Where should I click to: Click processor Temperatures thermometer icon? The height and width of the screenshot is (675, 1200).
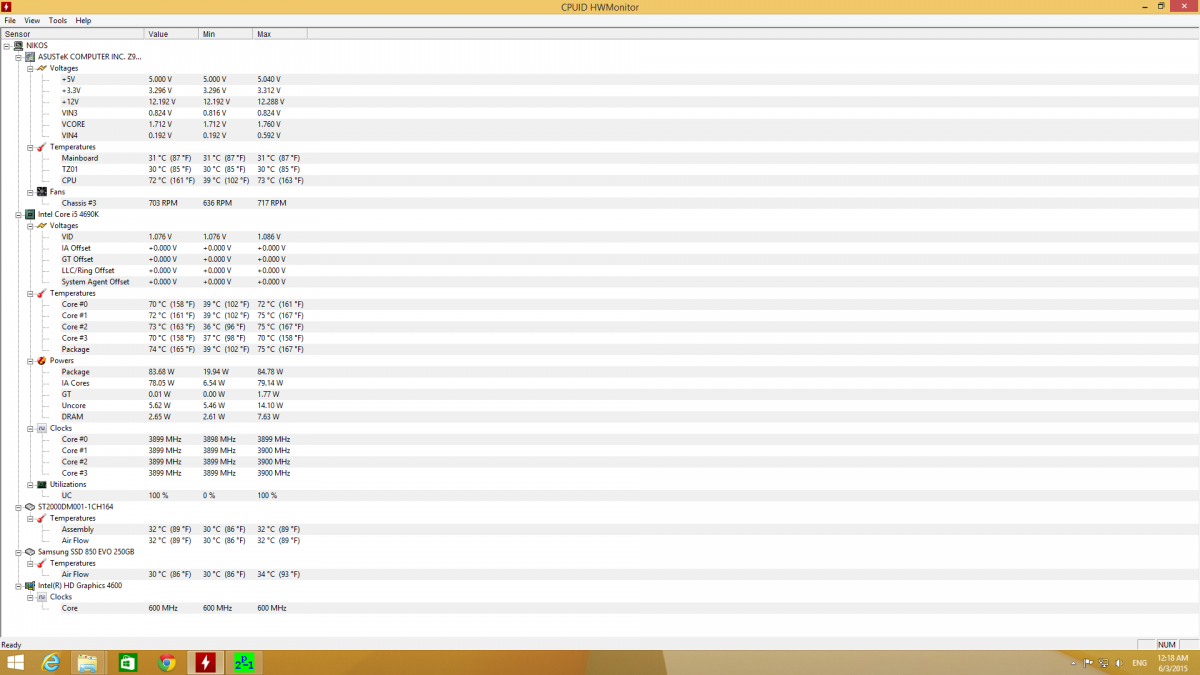coord(42,293)
